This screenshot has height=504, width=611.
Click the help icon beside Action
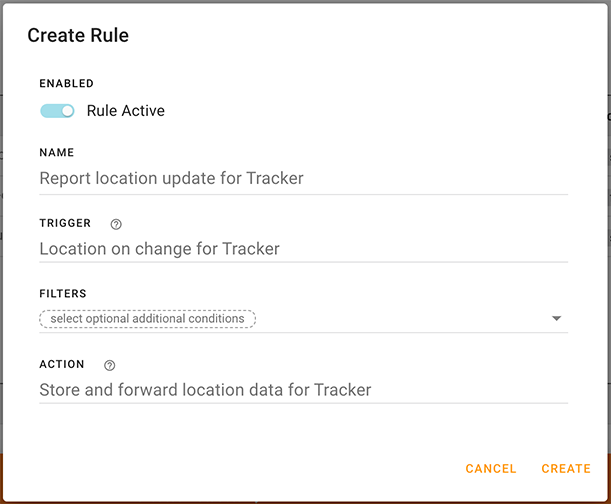tap(110, 365)
